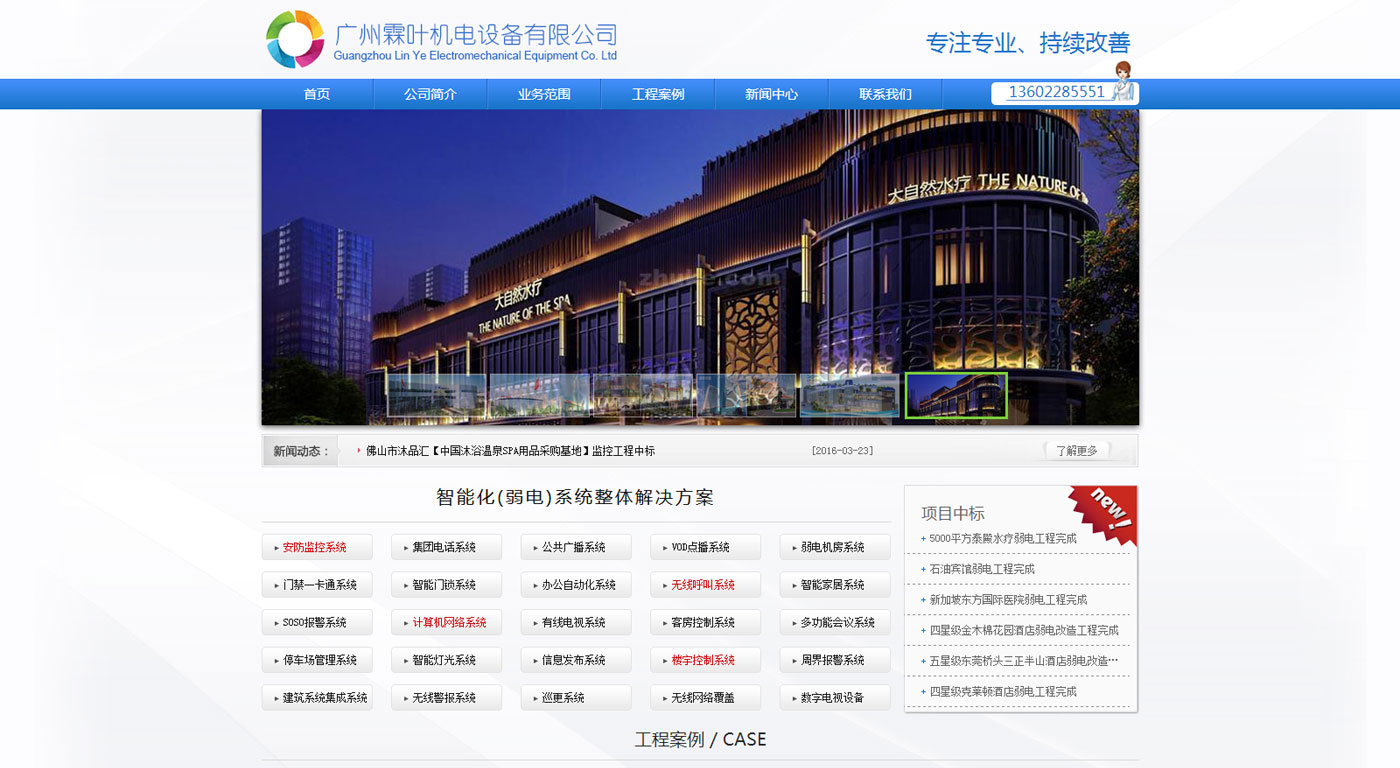The width and height of the screenshot is (1400, 768).
Task: Open 计算机网络系统
Action: [446, 622]
